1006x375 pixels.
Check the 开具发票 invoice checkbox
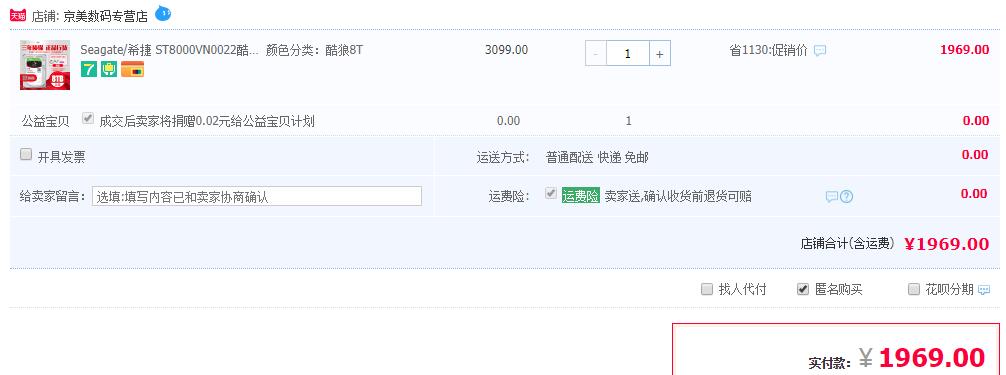point(26,154)
